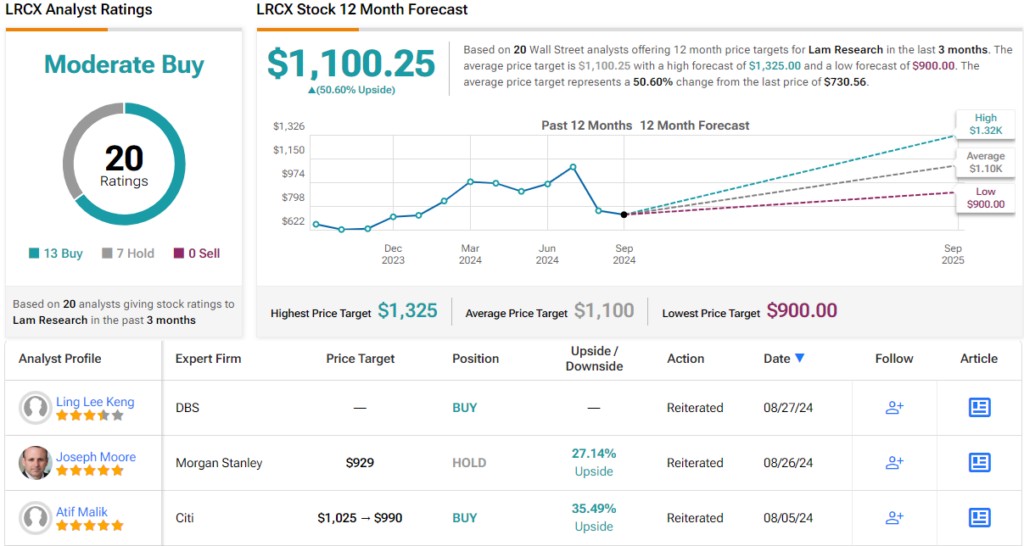Click the teal Buy legend swatch
This screenshot has width=1024, height=546.
34,254
